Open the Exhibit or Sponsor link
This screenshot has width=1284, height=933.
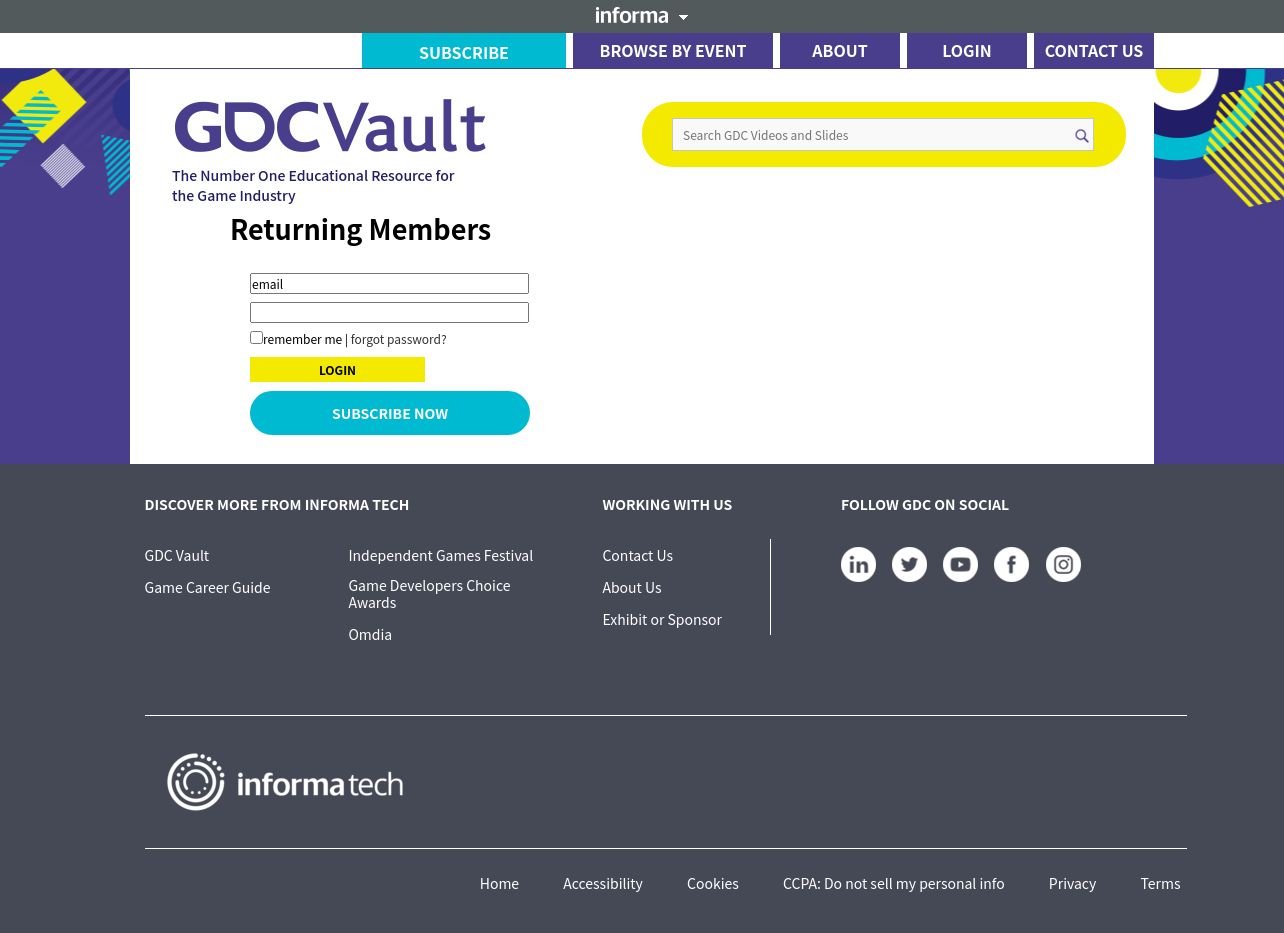(x=662, y=619)
